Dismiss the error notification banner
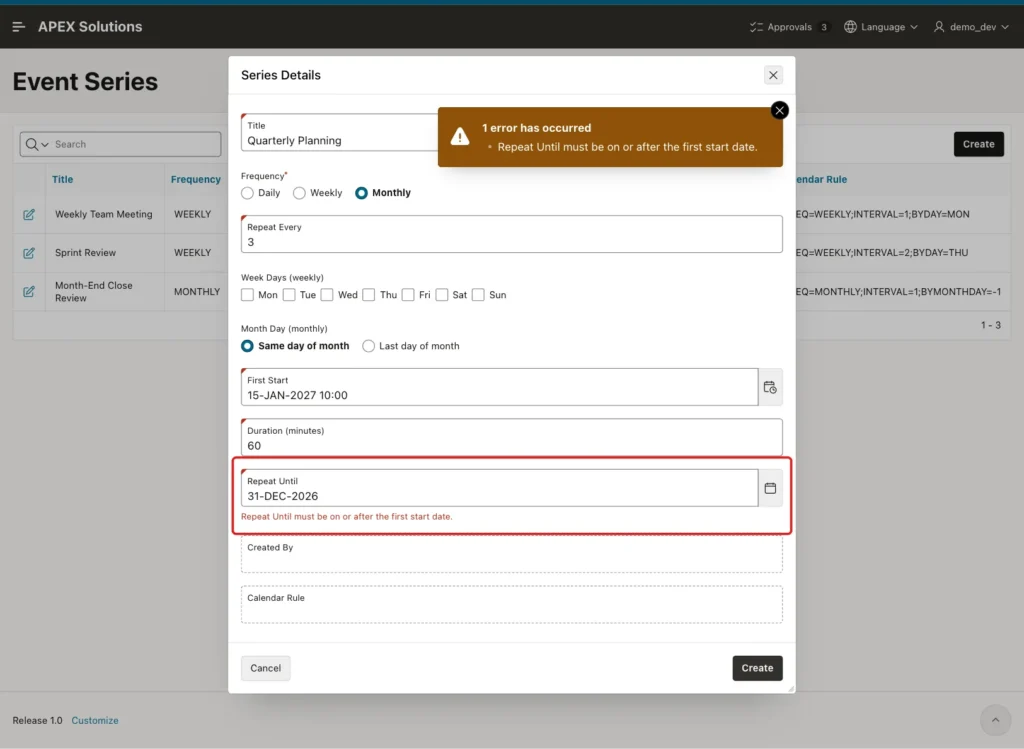 tap(779, 110)
